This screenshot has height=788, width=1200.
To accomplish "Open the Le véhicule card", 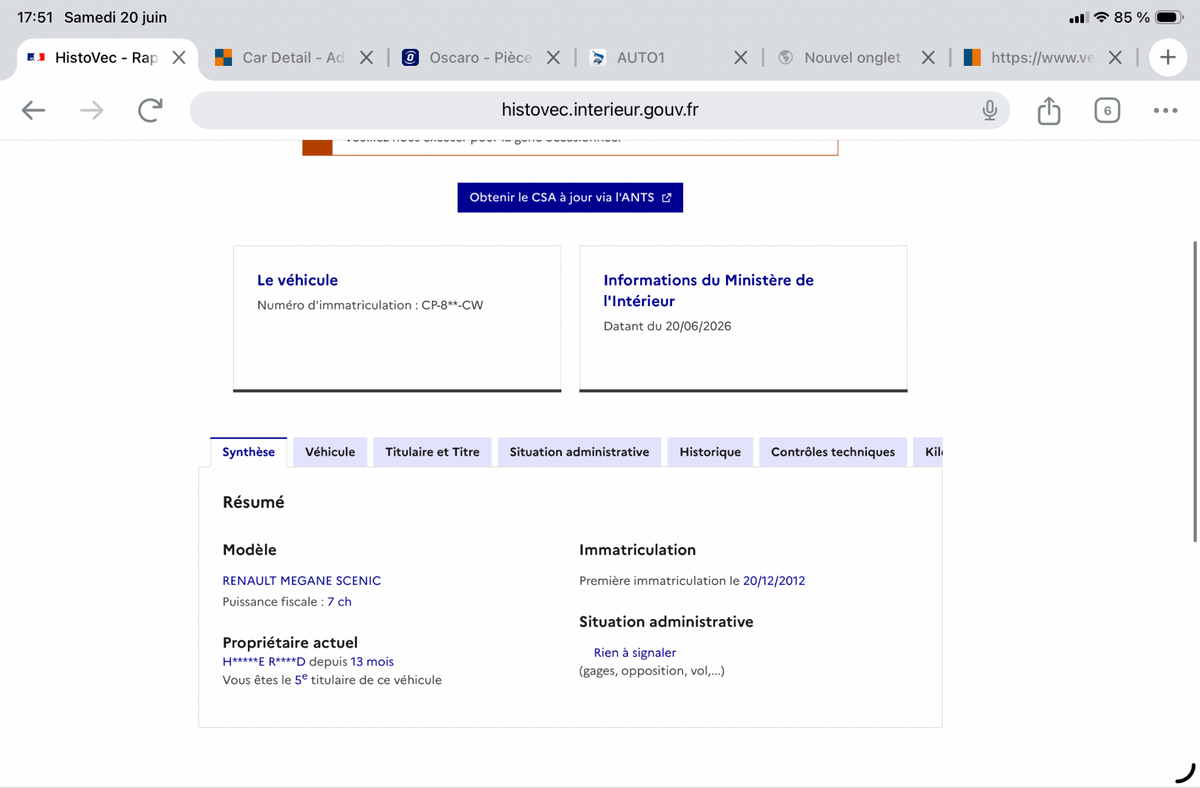I will [397, 318].
